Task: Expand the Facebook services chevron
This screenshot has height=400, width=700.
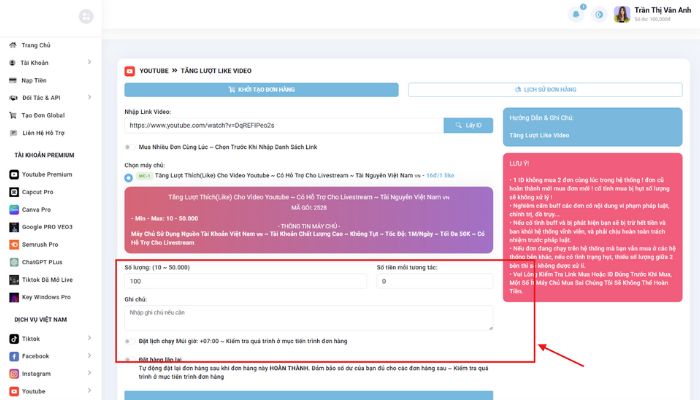Action: (89, 355)
